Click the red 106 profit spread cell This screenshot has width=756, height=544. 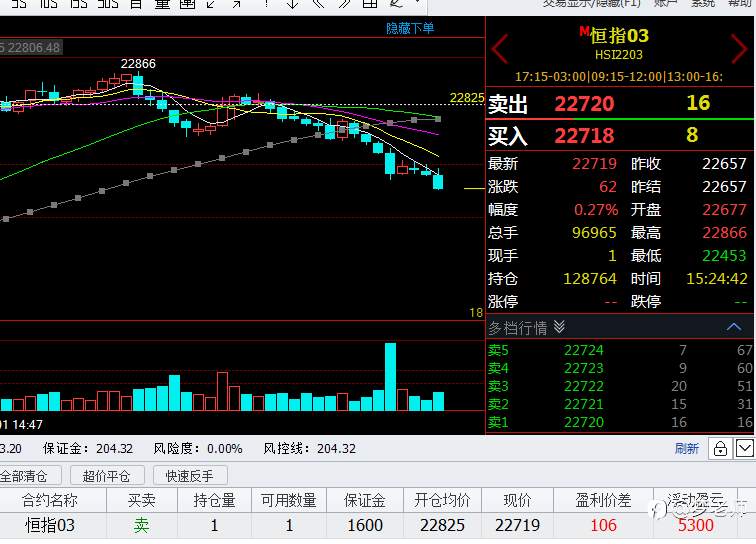click(x=604, y=525)
